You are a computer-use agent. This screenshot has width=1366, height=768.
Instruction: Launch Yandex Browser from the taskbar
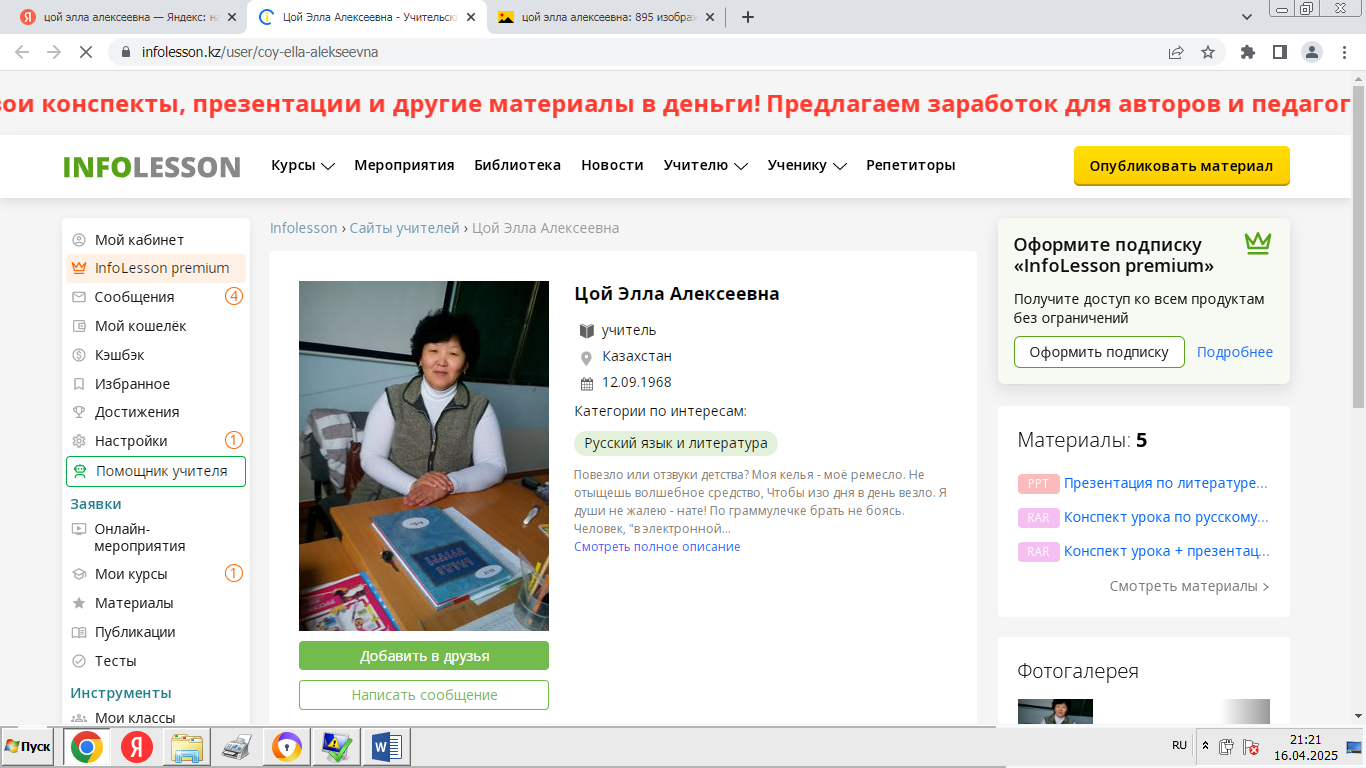click(x=137, y=747)
